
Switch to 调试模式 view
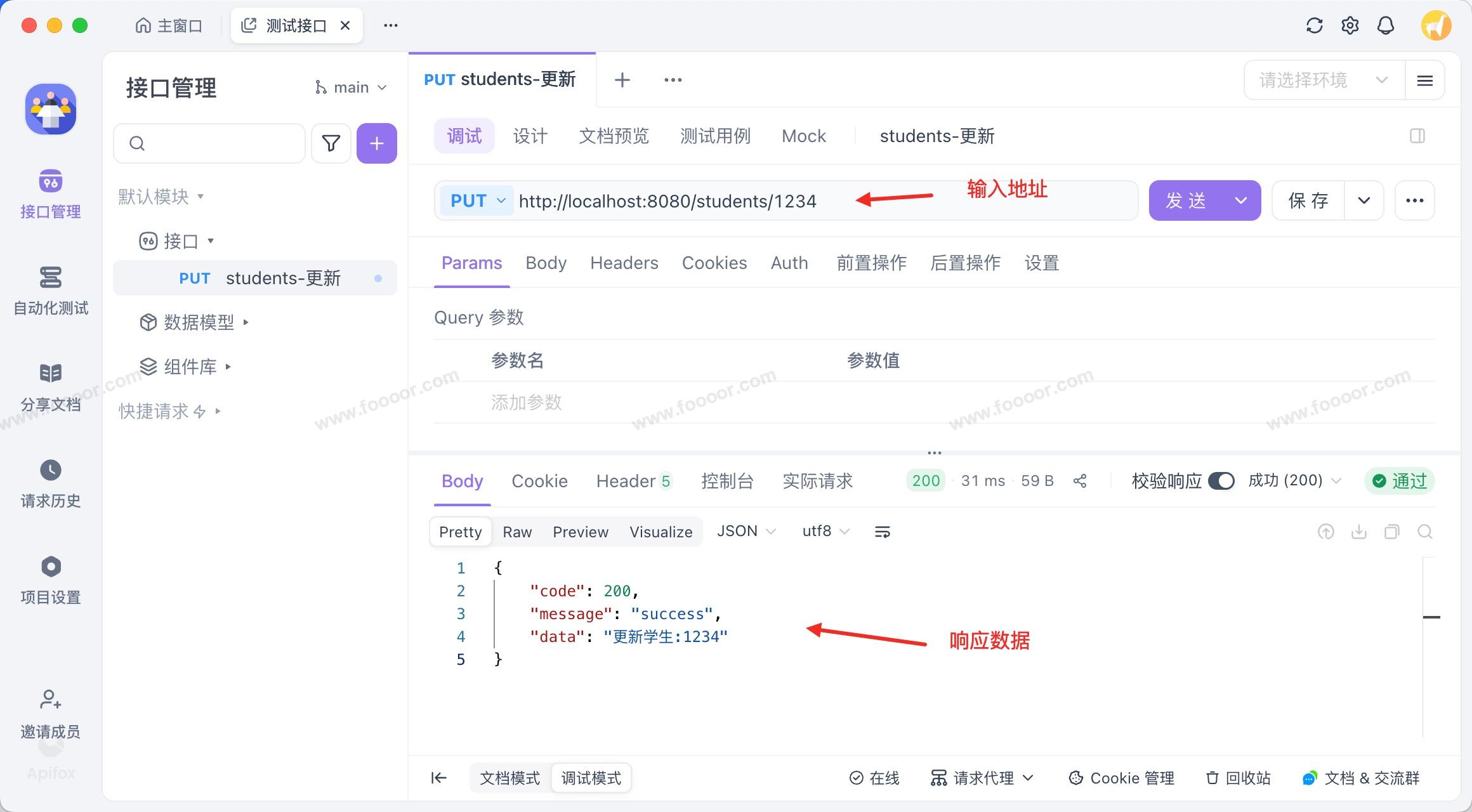[591, 778]
